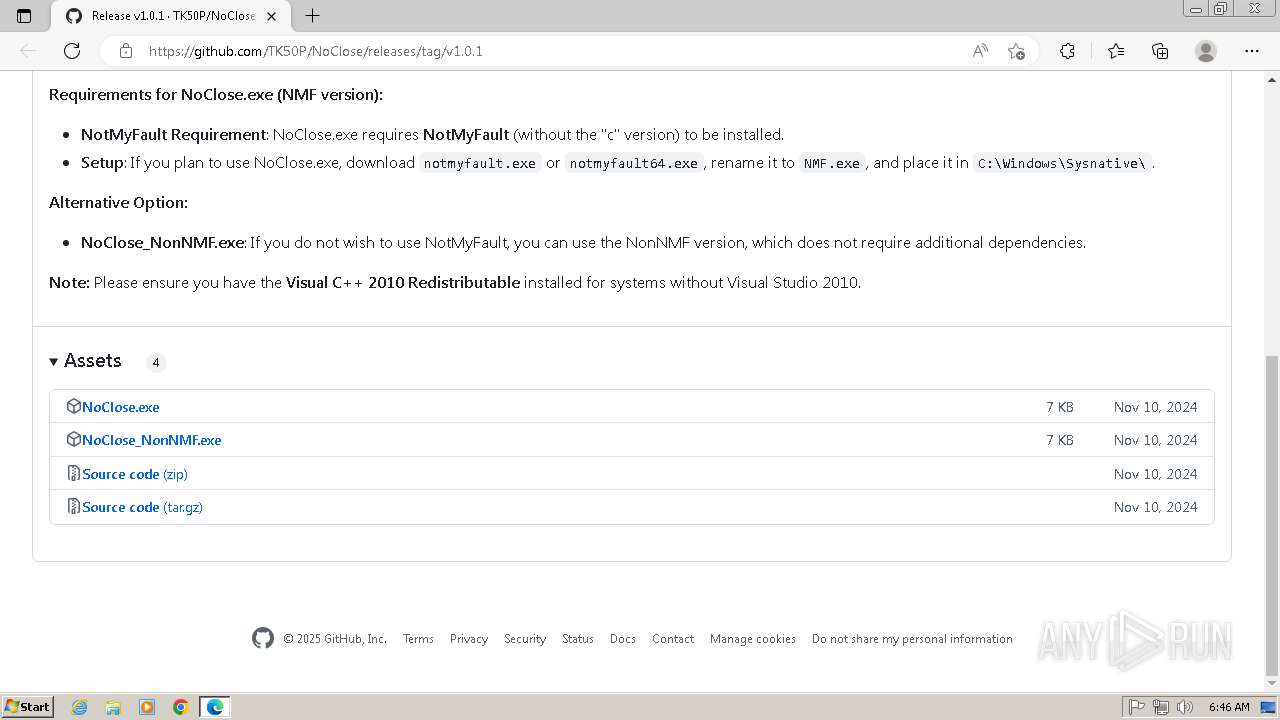Open the volume speaker tray icon
This screenshot has width=1280, height=720.
pos(1184,707)
